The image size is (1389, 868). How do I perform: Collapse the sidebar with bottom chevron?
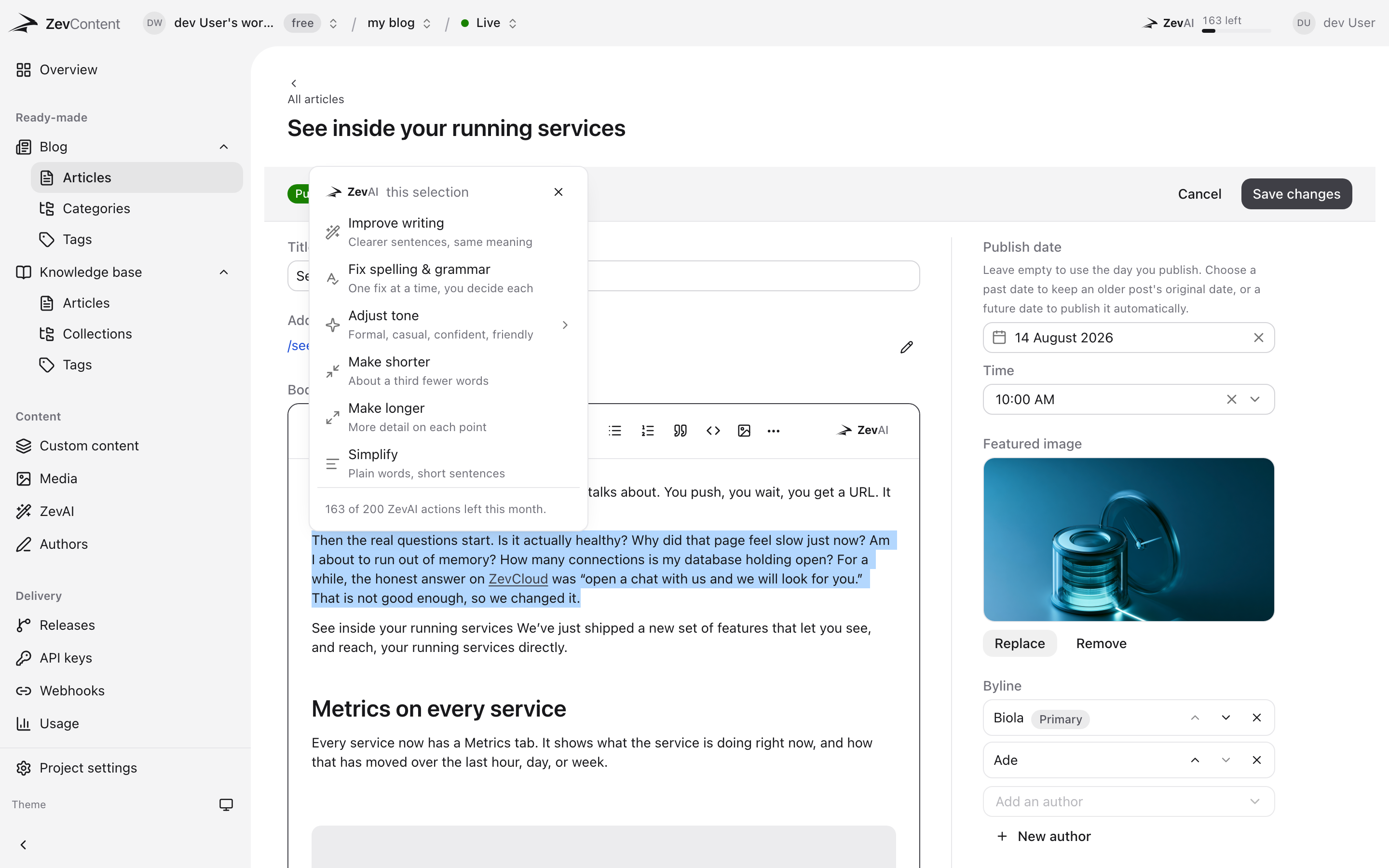[23, 844]
